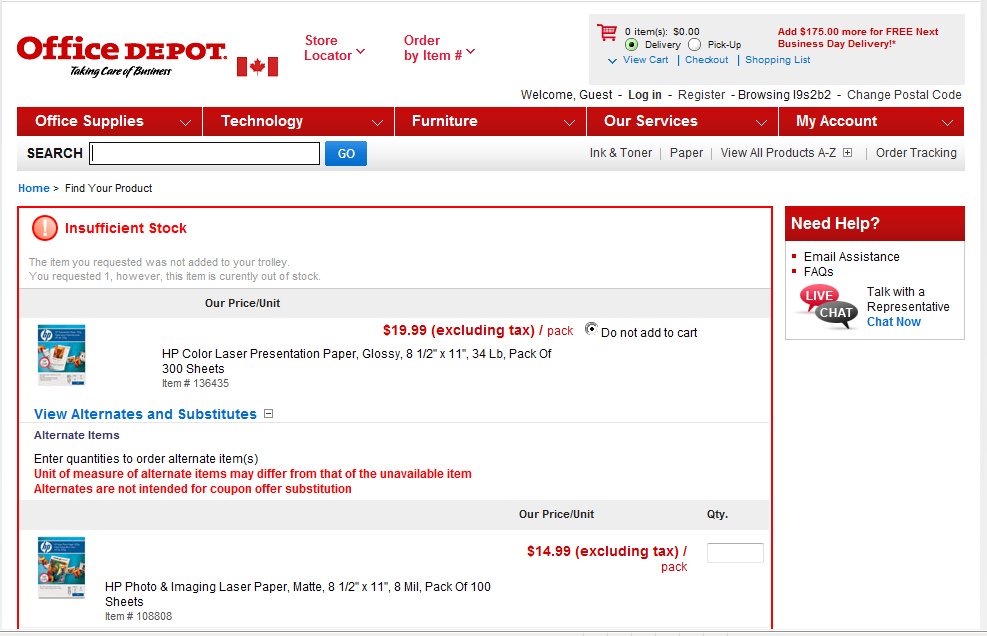Open the Checkout link
This screenshot has width=987, height=636.
(706, 60)
